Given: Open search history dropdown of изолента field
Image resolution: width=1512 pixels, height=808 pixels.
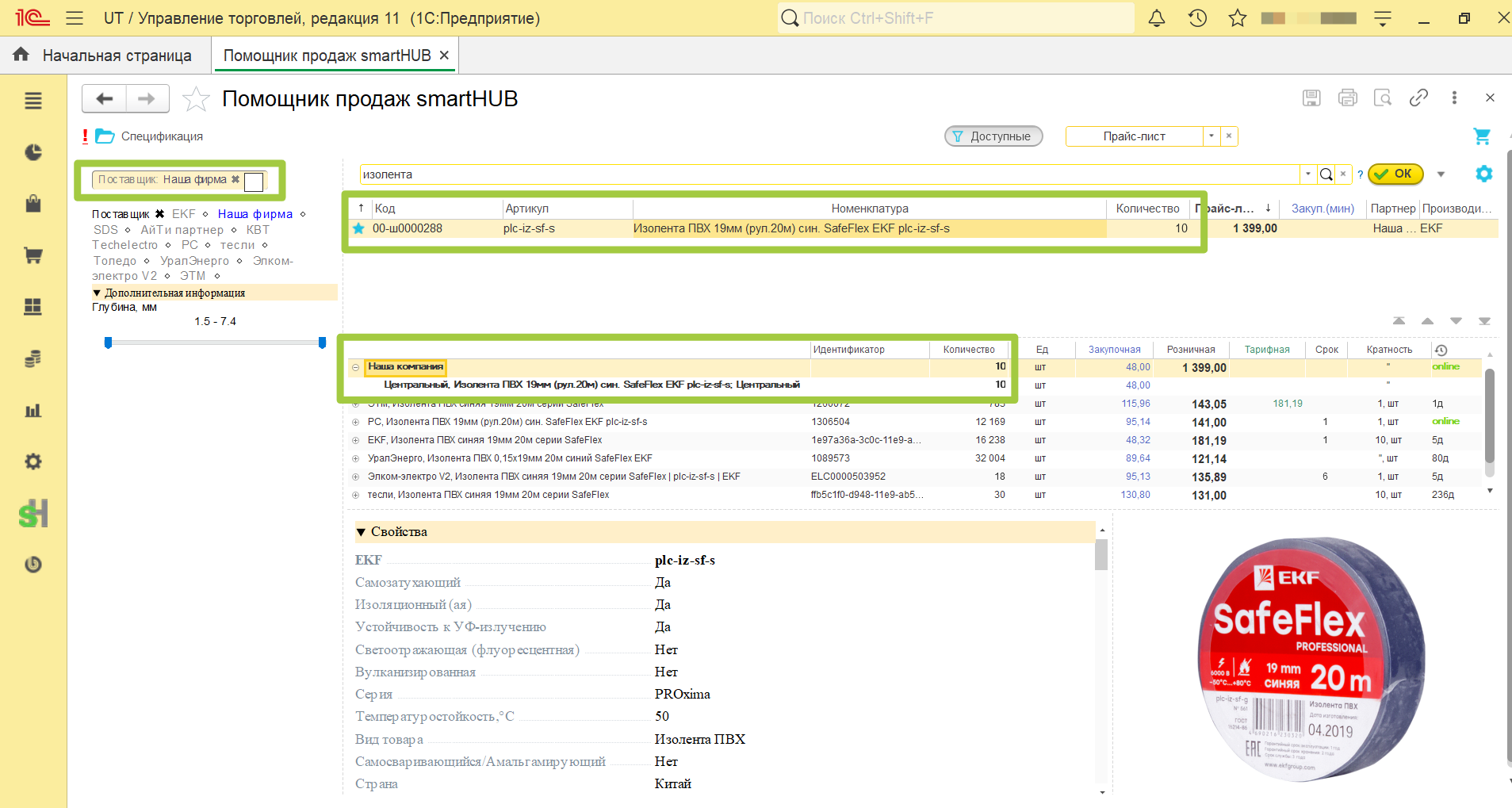Looking at the screenshot, I should click(1307, 174).
